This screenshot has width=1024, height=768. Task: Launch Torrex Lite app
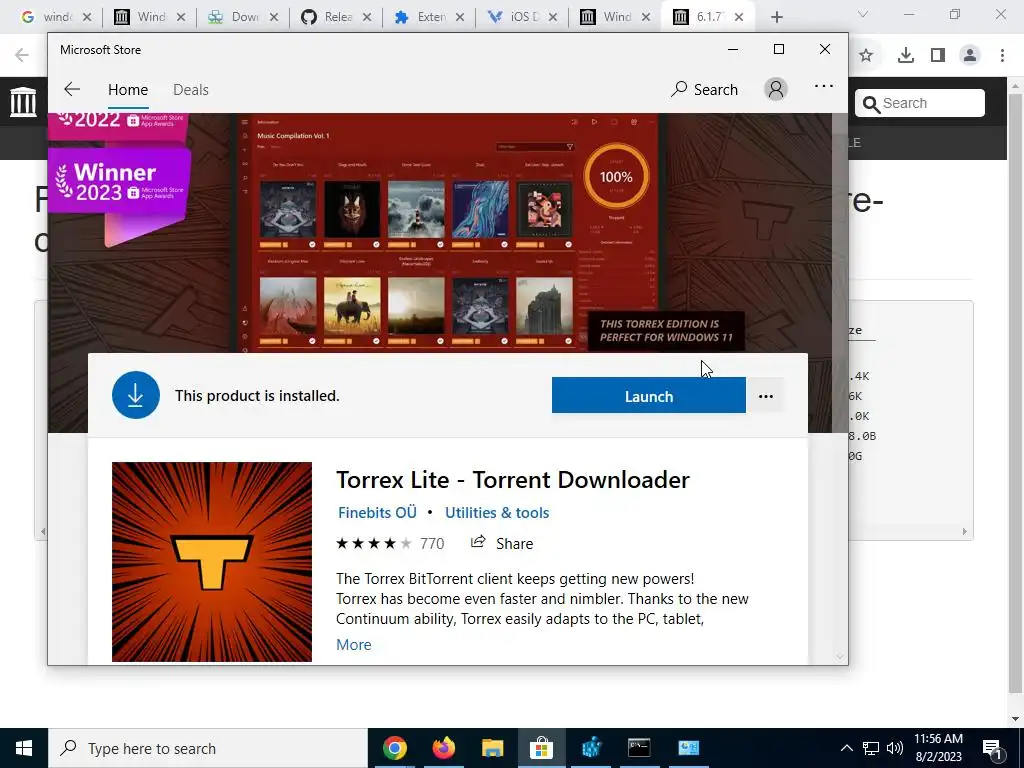click(x=648, y=396)
